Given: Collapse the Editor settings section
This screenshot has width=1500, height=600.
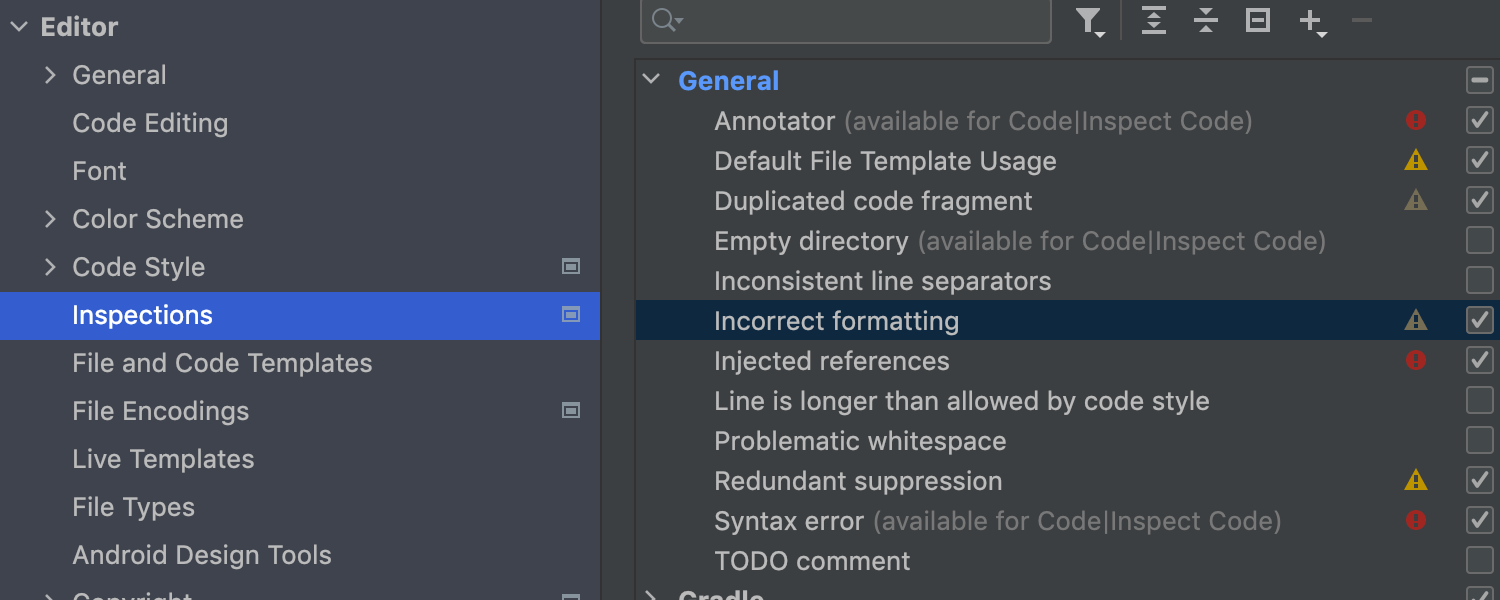Looking at the screenshot, I should (x=19, y=27).
